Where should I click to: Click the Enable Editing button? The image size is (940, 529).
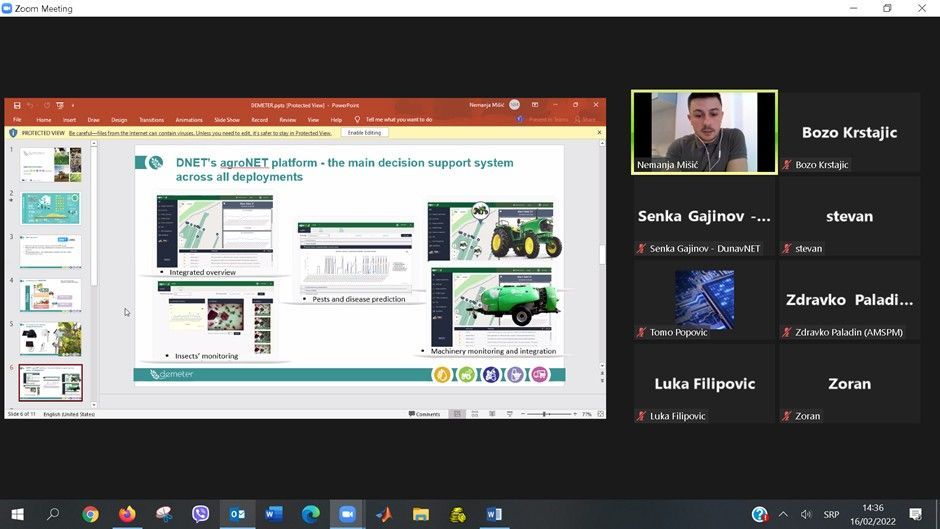[x=364, y=132]
